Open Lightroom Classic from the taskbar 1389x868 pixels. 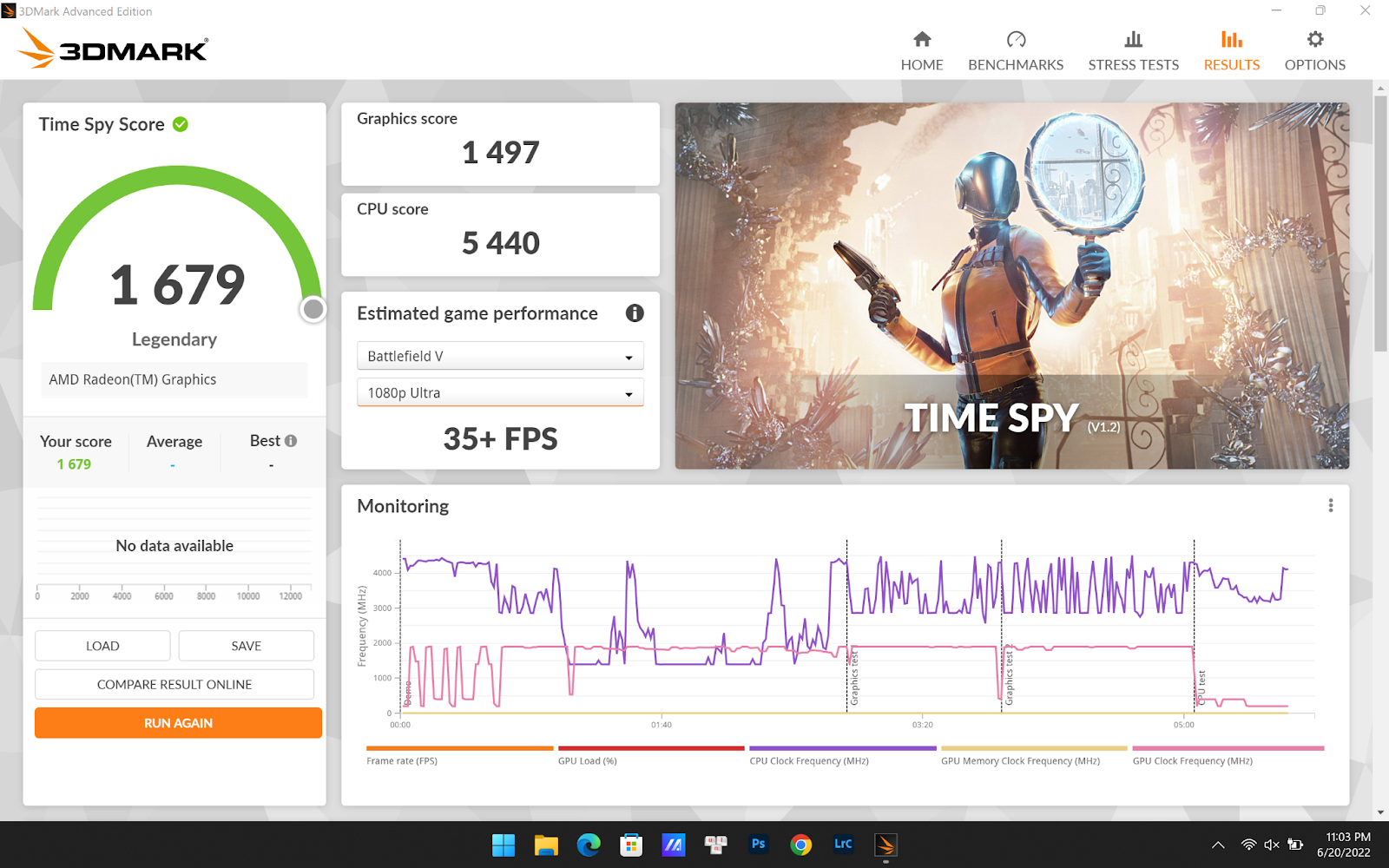(x=843, y=844)
